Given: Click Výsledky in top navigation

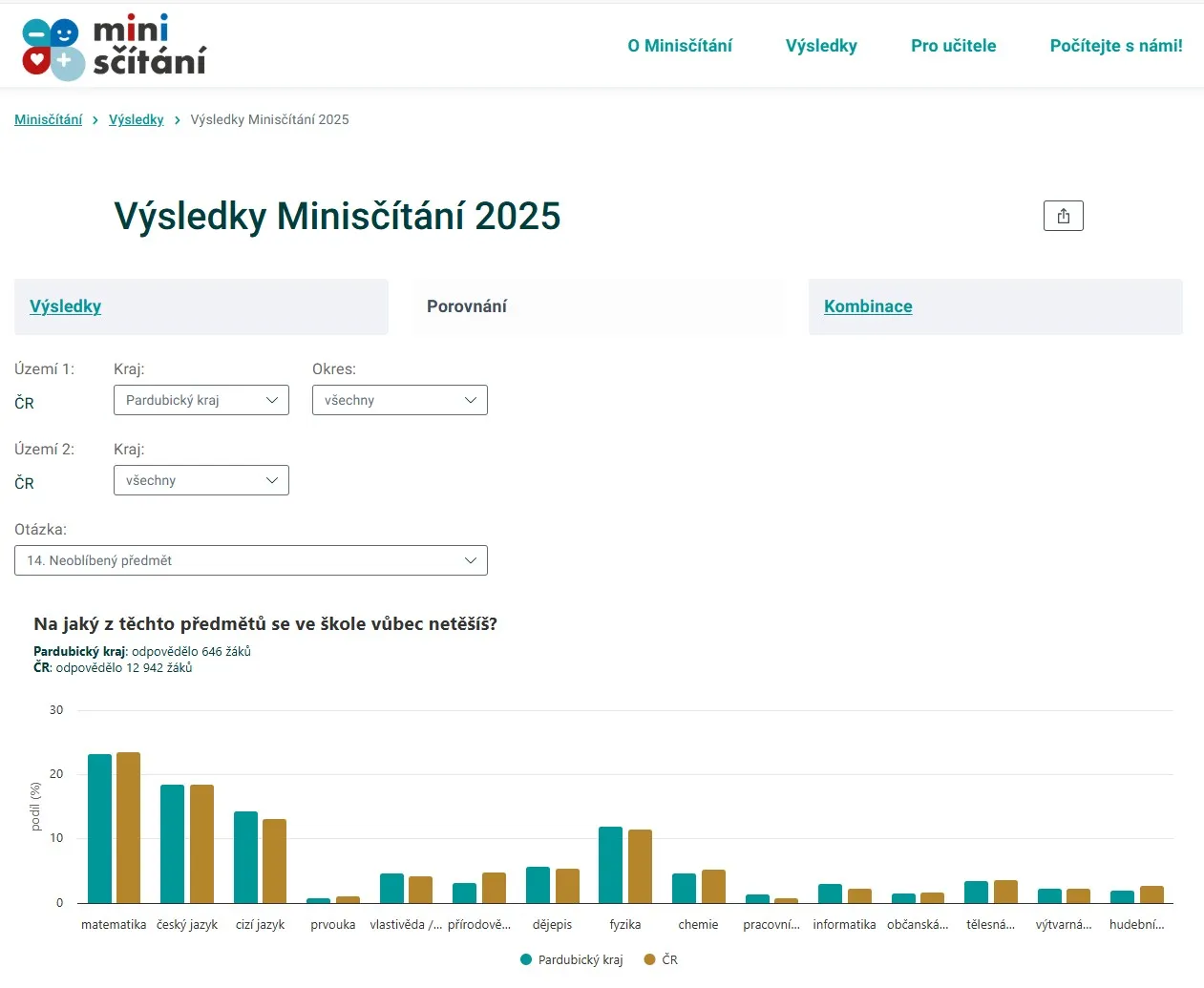Looking at the screenshot, I should pyautogui.click(x=821, y=46).
